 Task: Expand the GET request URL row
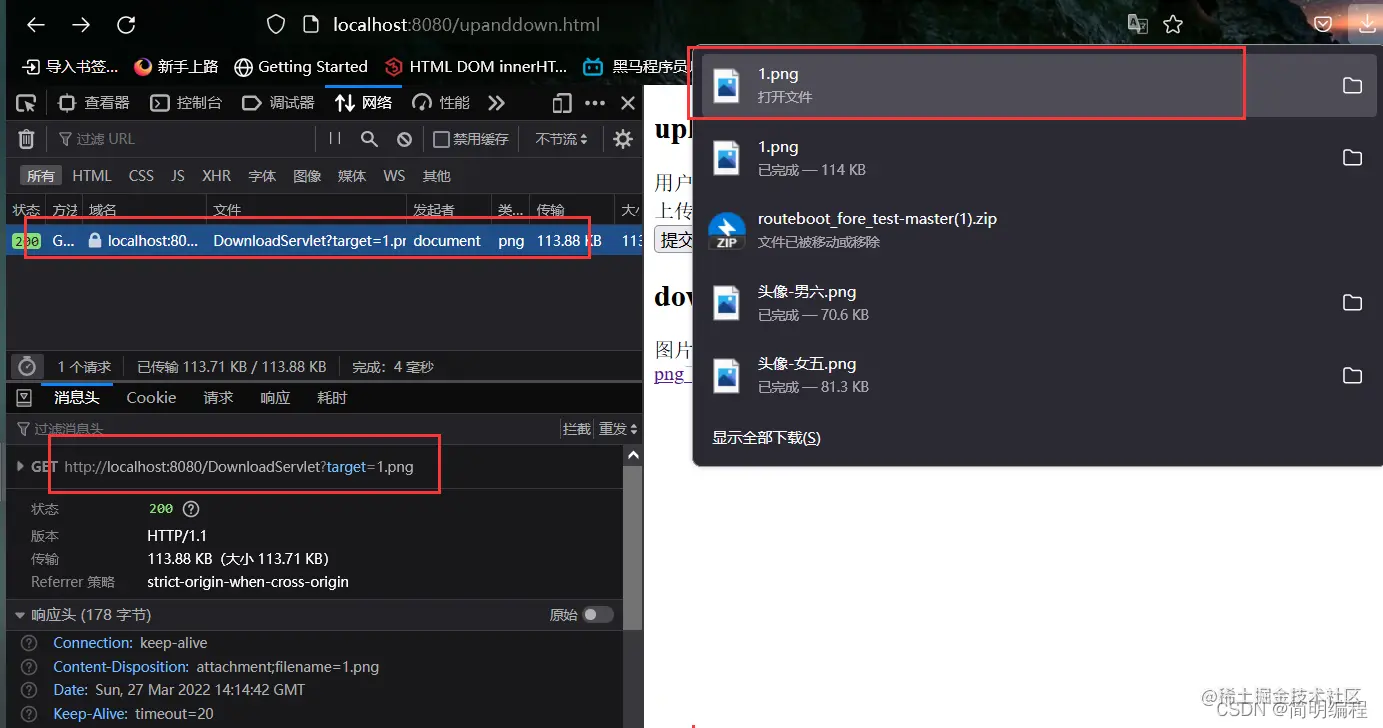click(x=20, y=467)
